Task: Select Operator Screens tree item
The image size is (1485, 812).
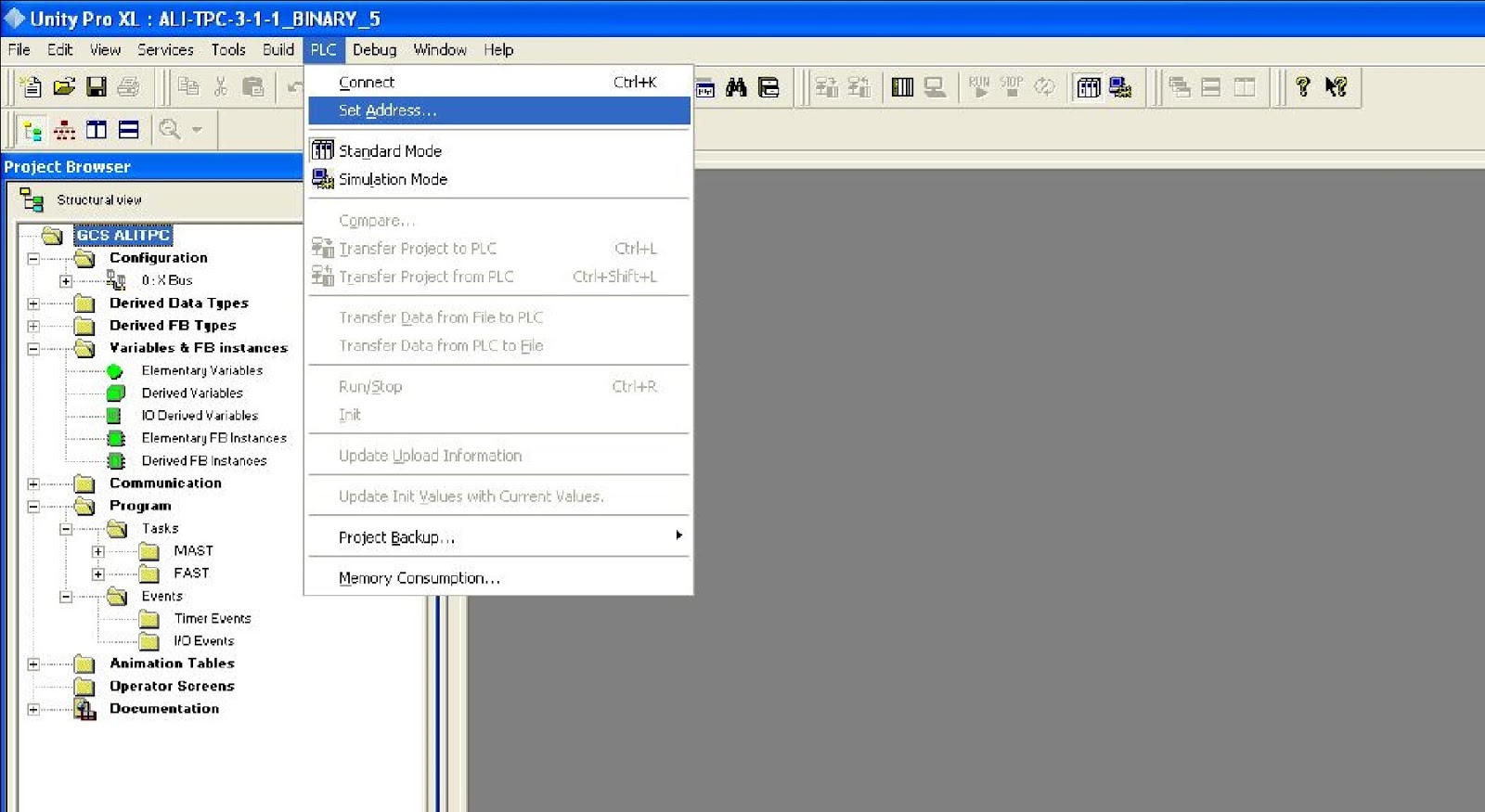Action: [172, 687]
